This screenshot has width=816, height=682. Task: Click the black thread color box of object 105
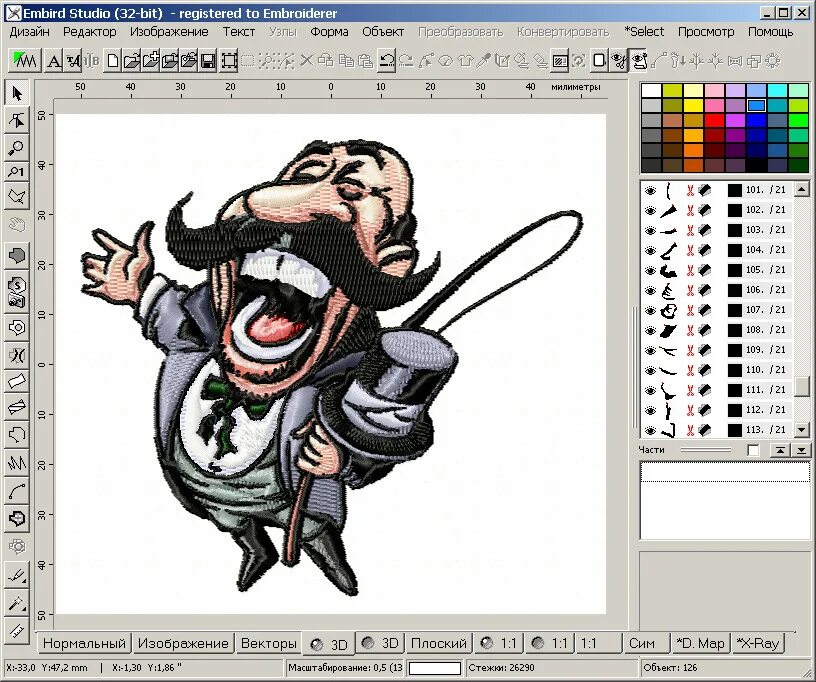(x=734, y=271)
